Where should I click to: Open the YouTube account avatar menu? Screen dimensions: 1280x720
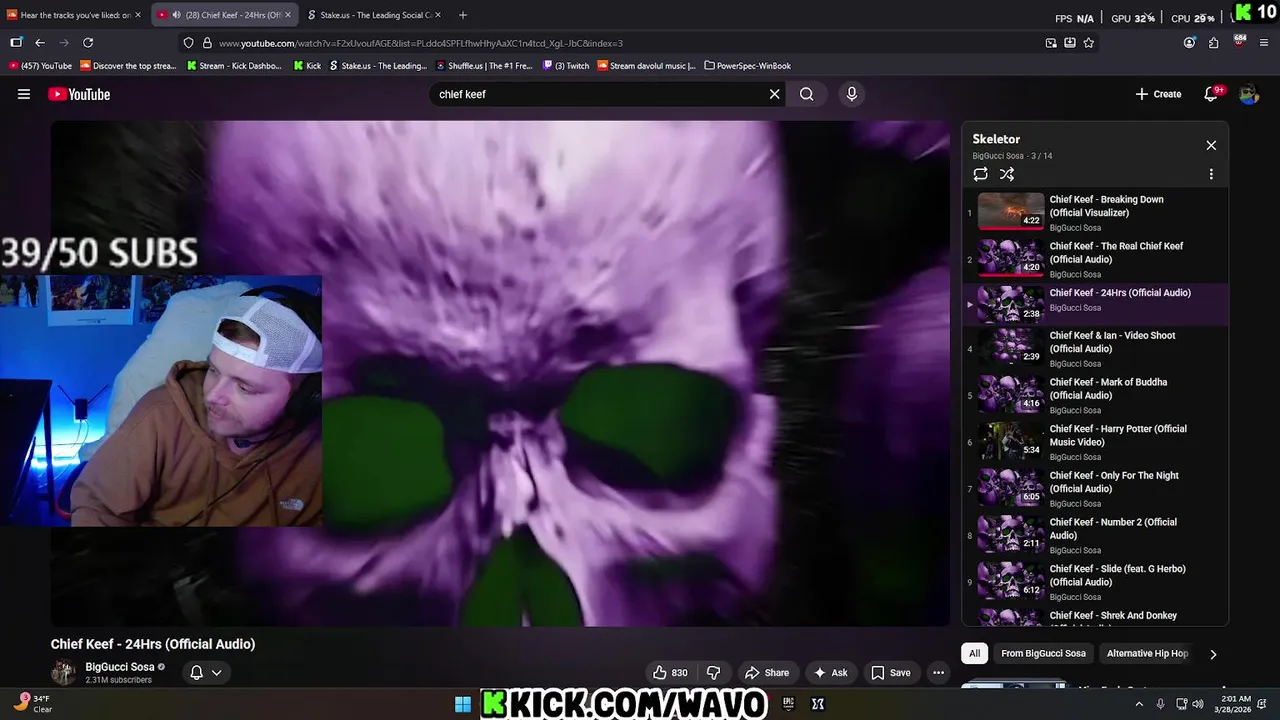pos(1249,94)
